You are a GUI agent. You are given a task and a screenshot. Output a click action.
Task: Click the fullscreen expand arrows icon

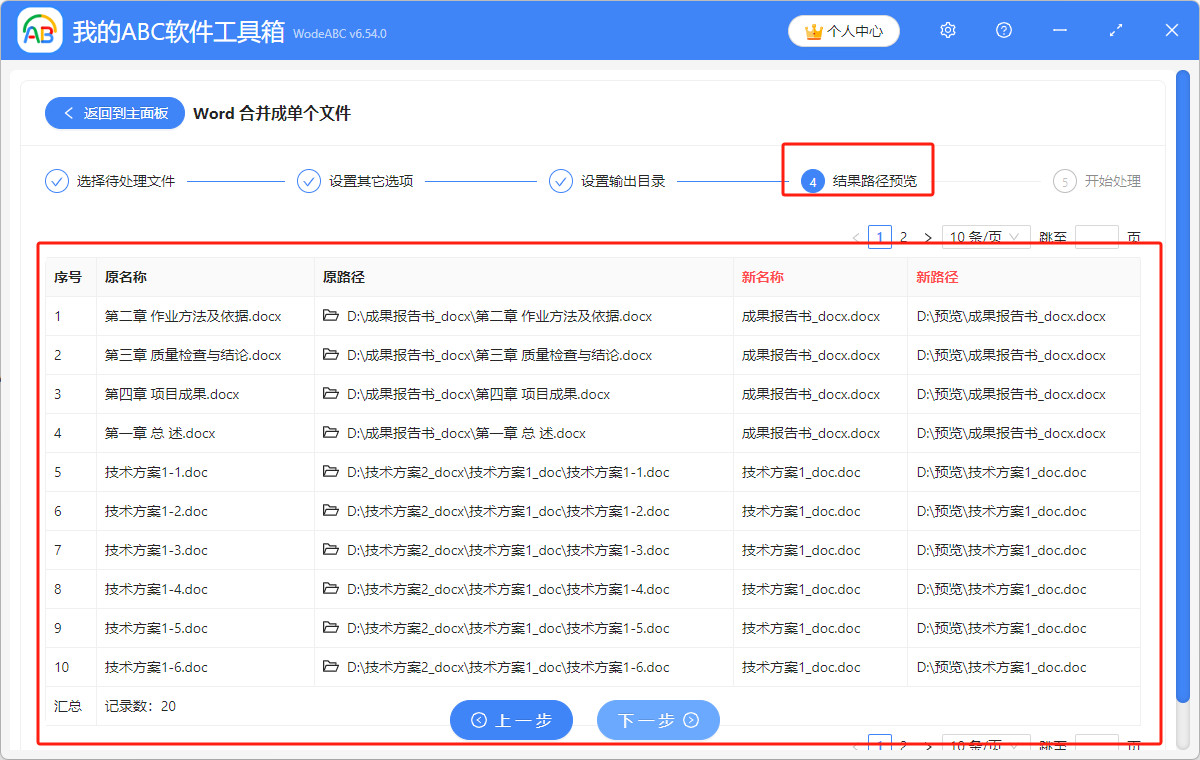point(1116,31)
